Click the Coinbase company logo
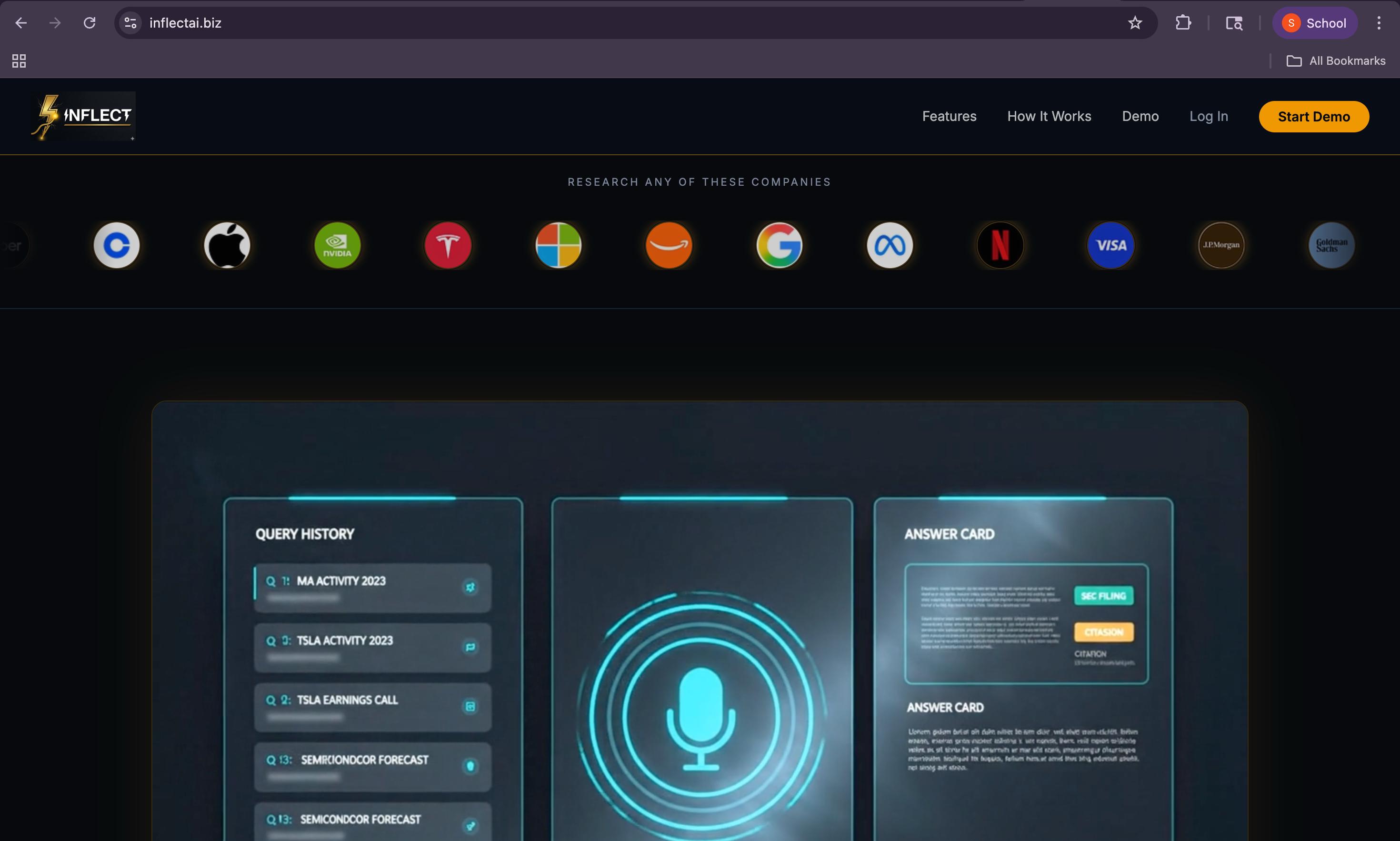Image resolution: width=1400 pixels, height=841 pixels. pos(117,245)
